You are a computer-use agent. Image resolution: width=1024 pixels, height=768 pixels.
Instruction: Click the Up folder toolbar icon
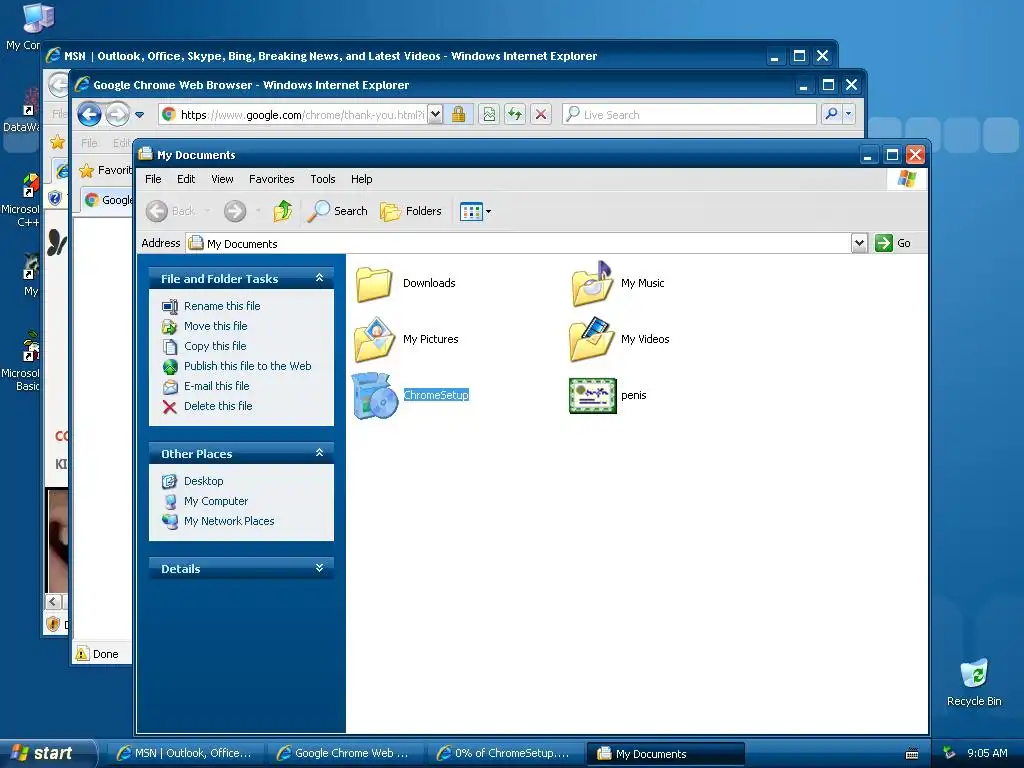(283, 211)
